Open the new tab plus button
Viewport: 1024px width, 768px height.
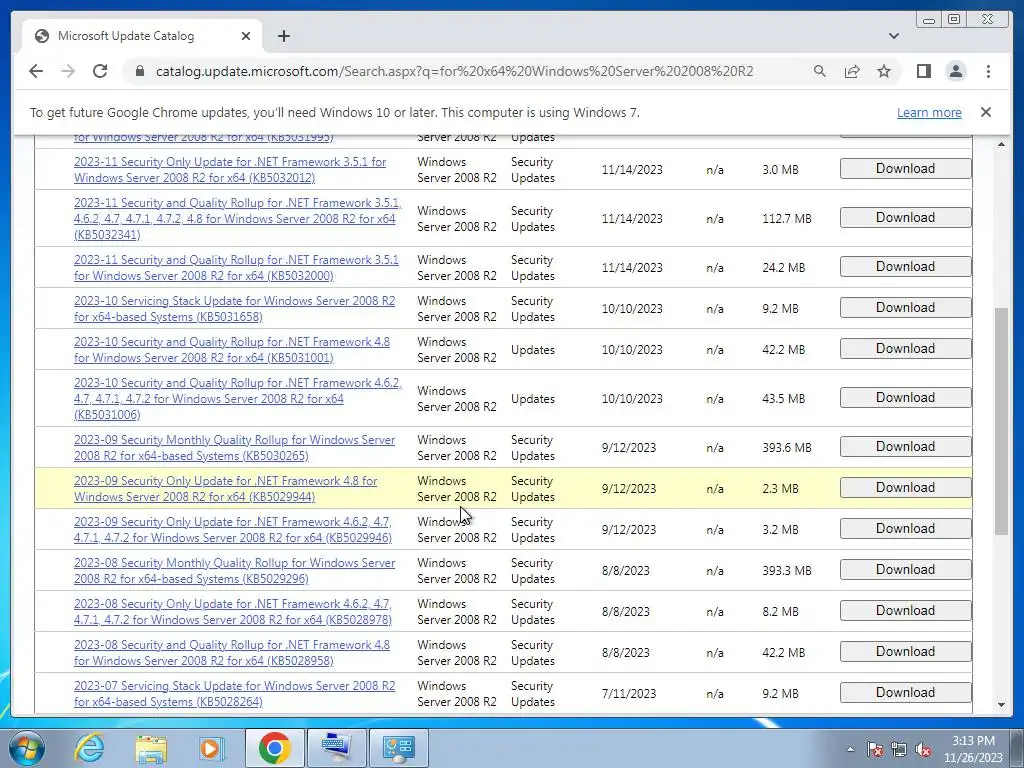283,36
